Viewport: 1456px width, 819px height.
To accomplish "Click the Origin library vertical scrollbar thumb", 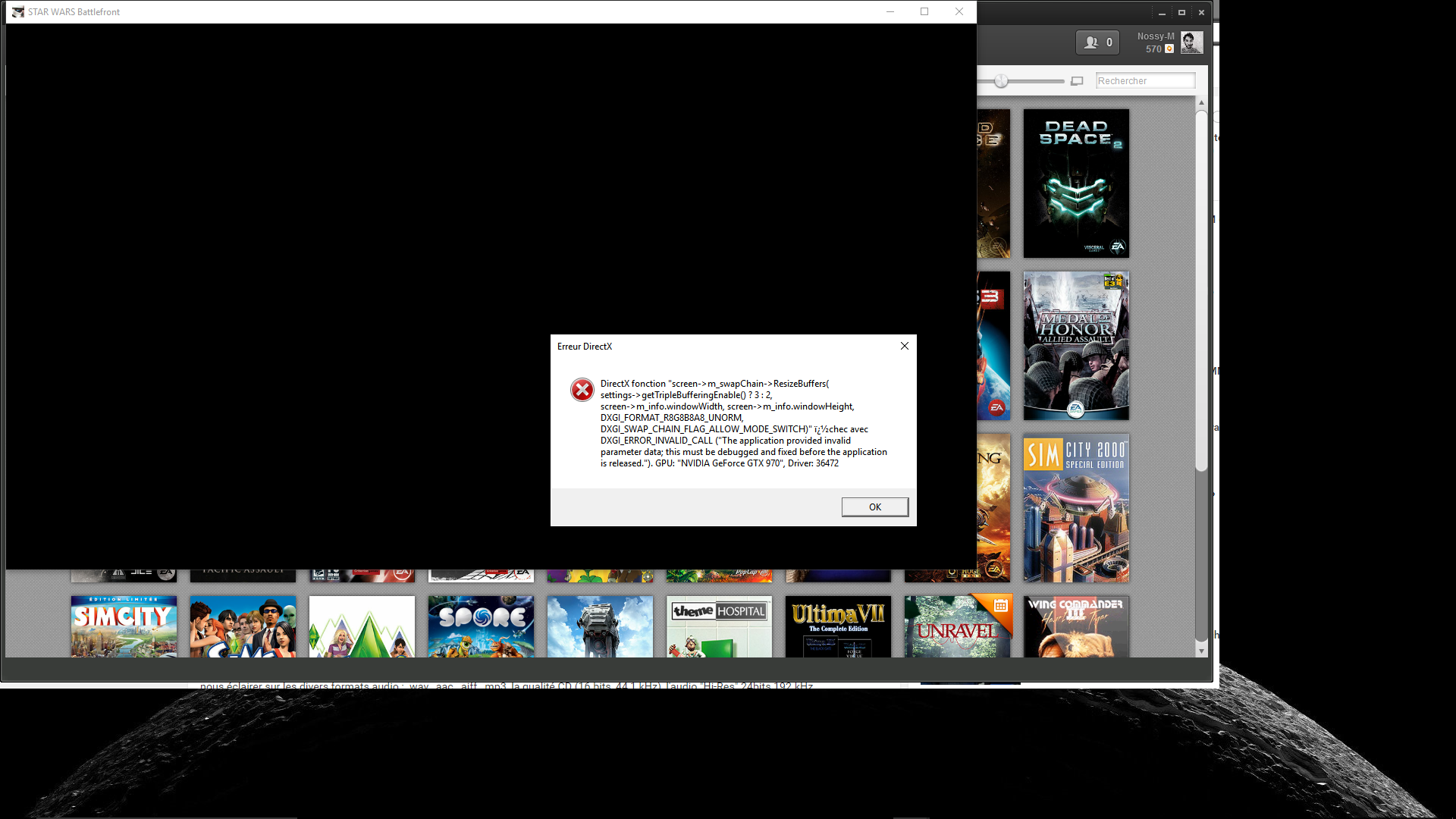I will pos(1201,292).
